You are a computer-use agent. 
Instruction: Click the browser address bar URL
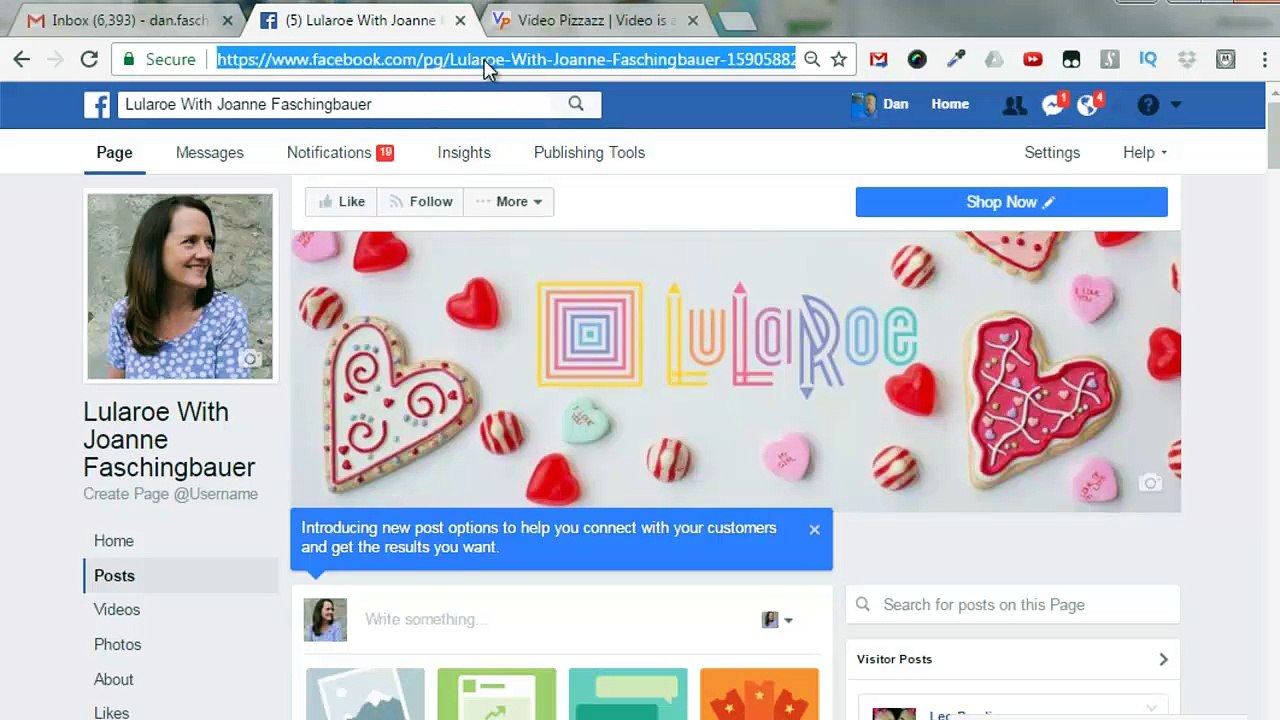506,60
